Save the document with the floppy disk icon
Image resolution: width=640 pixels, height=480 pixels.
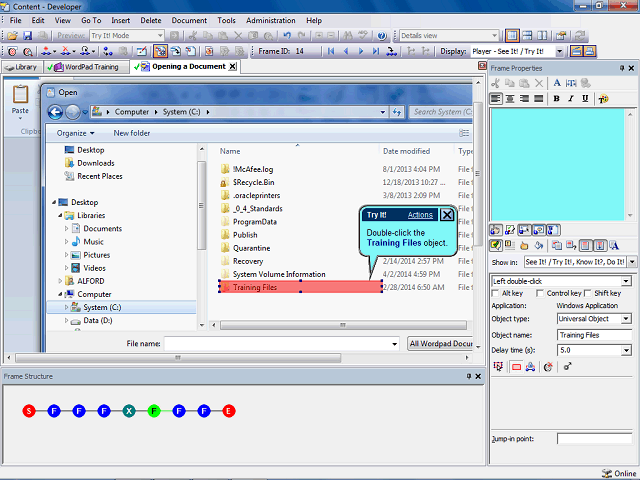tap(27, 36)
